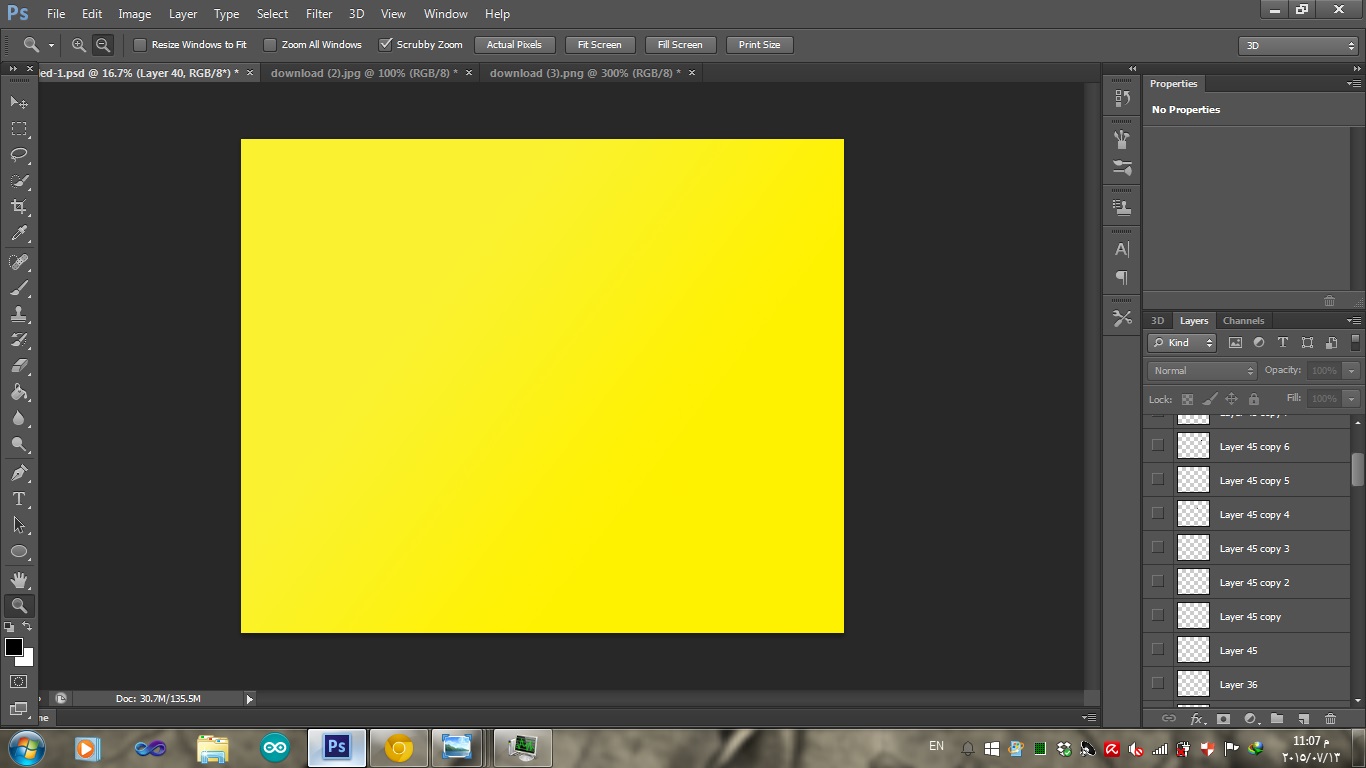Click the background color swatch

pyautogui.click(x=27, y=659)
